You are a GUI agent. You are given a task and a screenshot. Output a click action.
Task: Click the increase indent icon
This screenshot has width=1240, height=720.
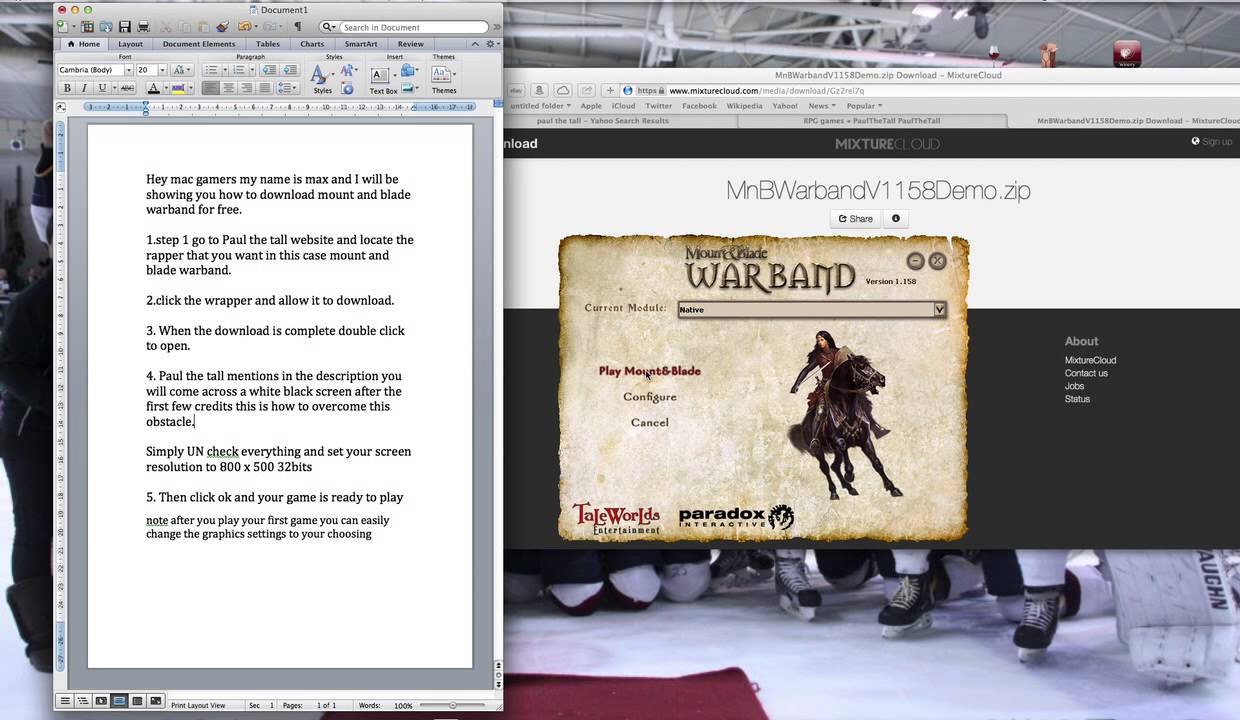(289, 70)
